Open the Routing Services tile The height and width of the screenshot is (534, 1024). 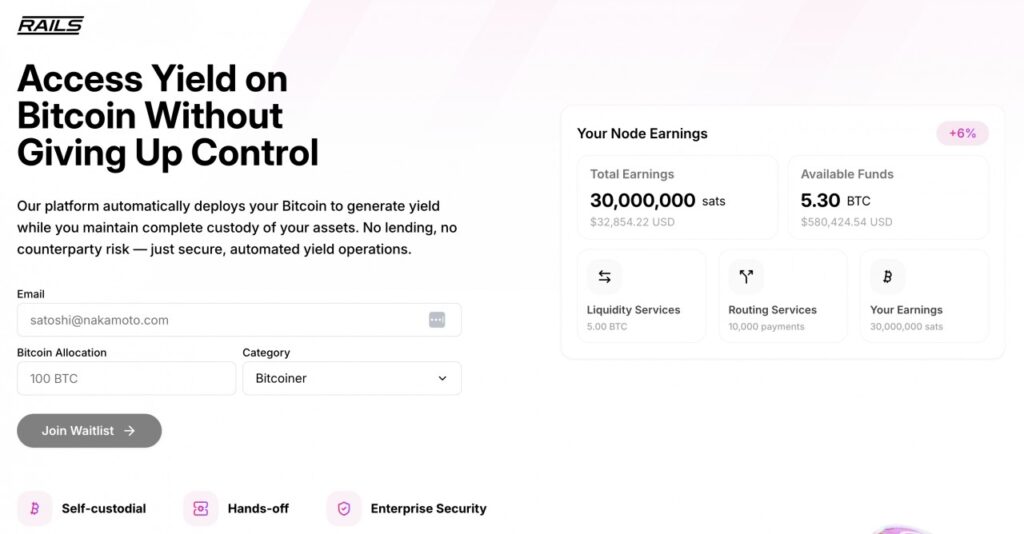click(782, 296)
